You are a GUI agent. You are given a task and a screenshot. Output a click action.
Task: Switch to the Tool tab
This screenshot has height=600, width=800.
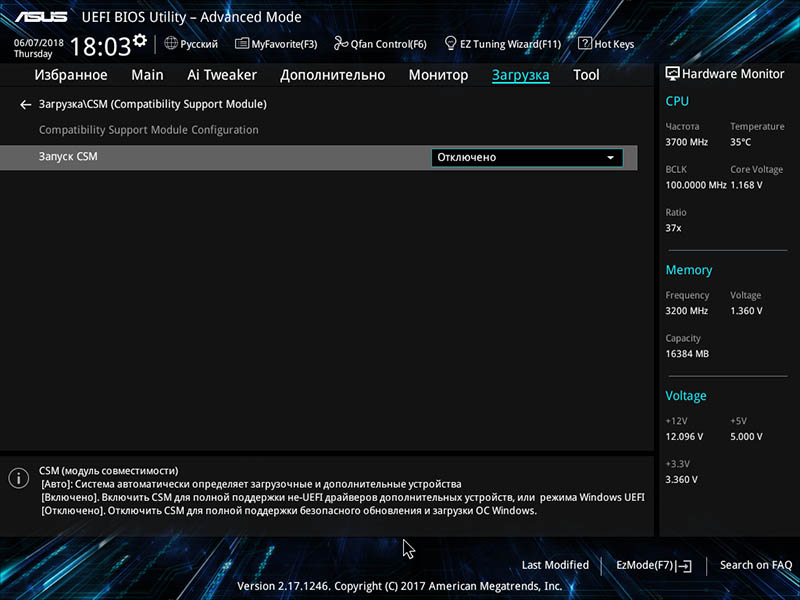[586, 75]
